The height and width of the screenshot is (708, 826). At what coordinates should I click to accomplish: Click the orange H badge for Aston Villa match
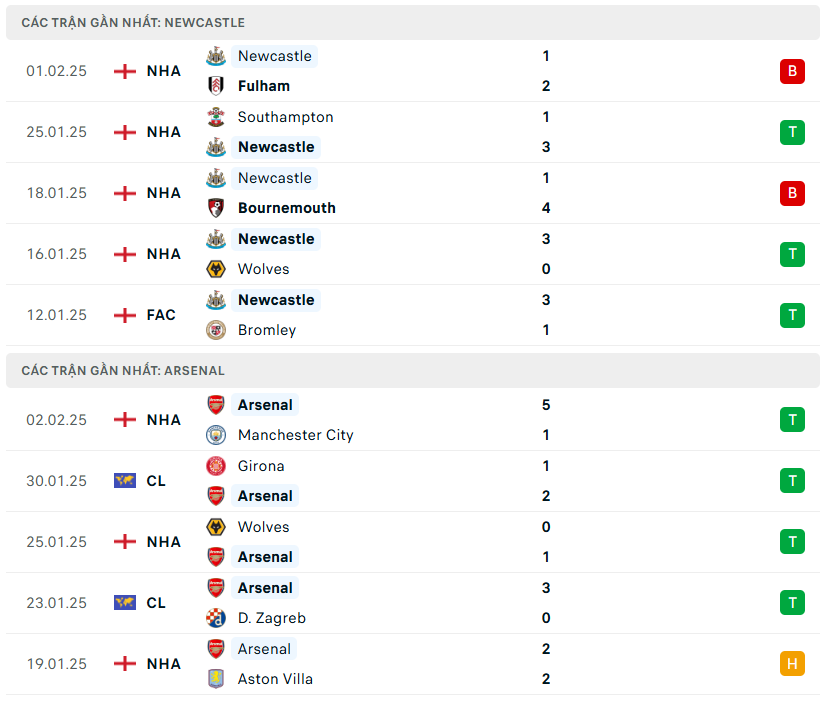pyautogui.click(x=792, y=664)
